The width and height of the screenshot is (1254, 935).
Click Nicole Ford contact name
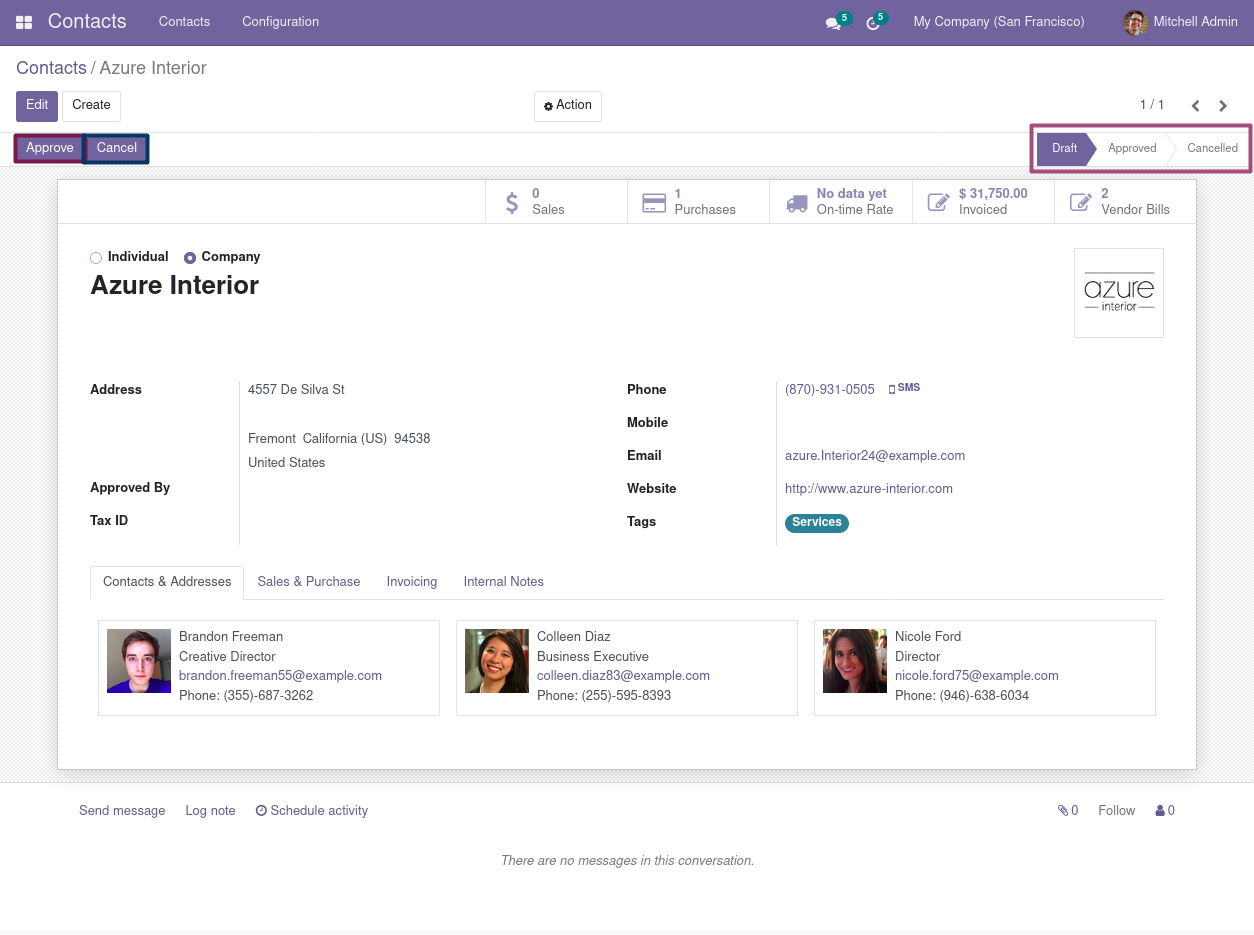tap(928, 637)
